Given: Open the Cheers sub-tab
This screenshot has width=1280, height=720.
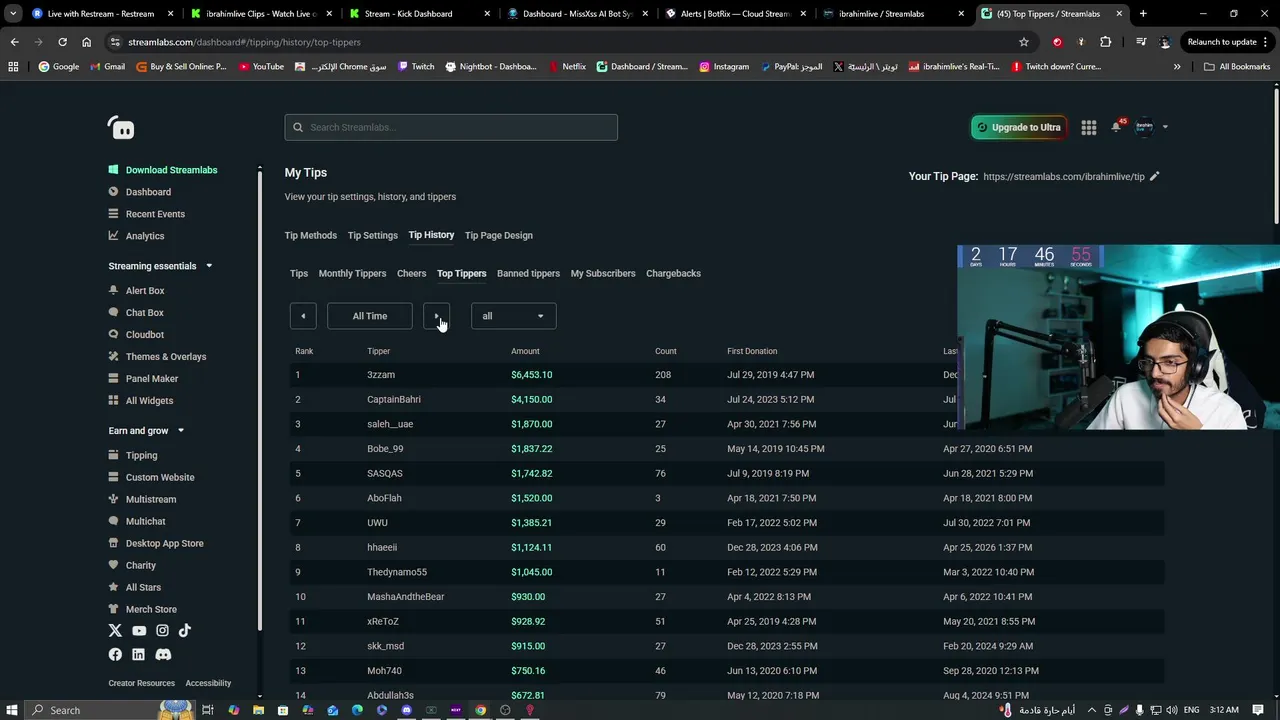Looking at the screenshot, I should click(x=411, y=274).
